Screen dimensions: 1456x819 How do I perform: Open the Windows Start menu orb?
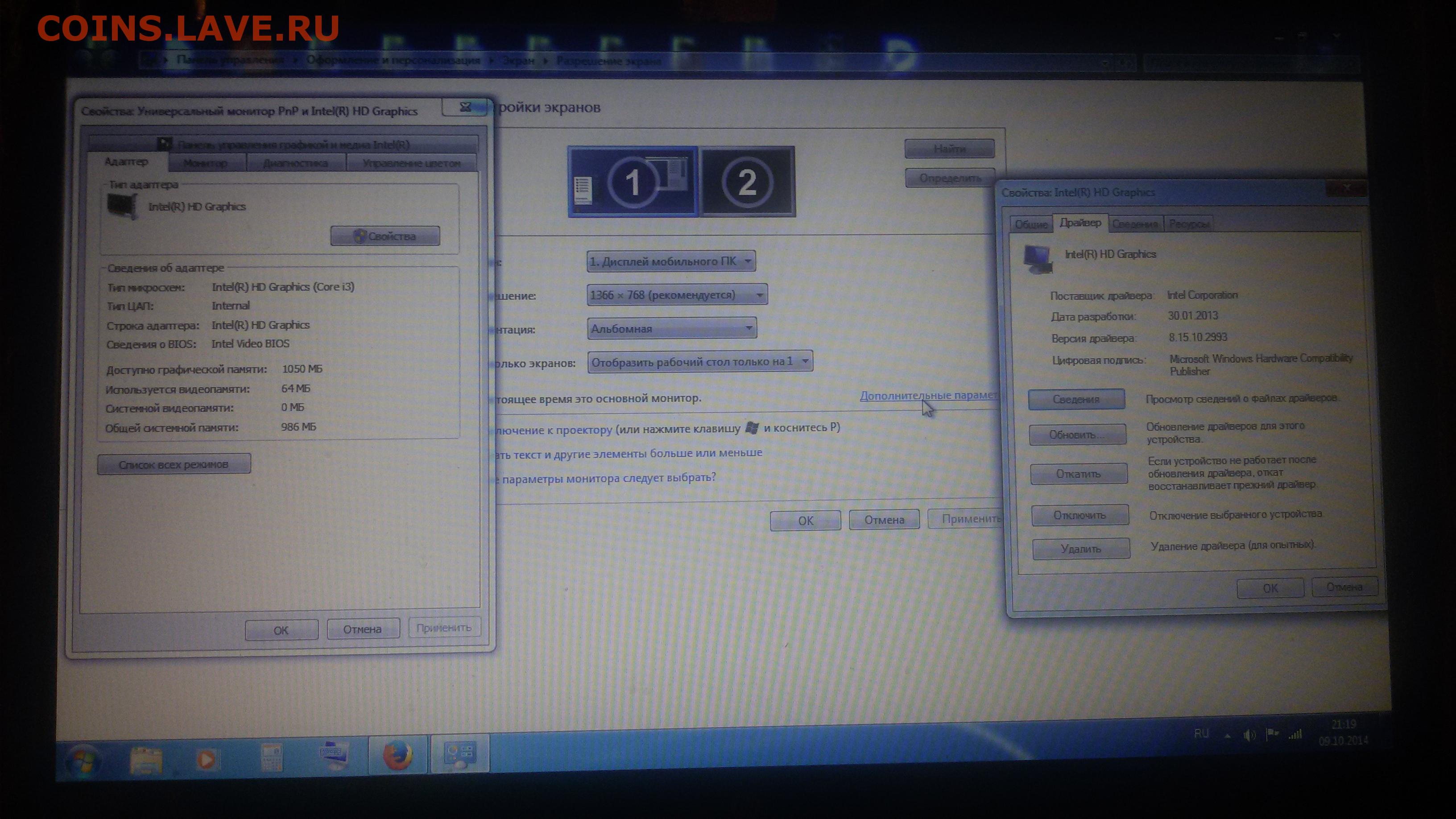(83, 761)
